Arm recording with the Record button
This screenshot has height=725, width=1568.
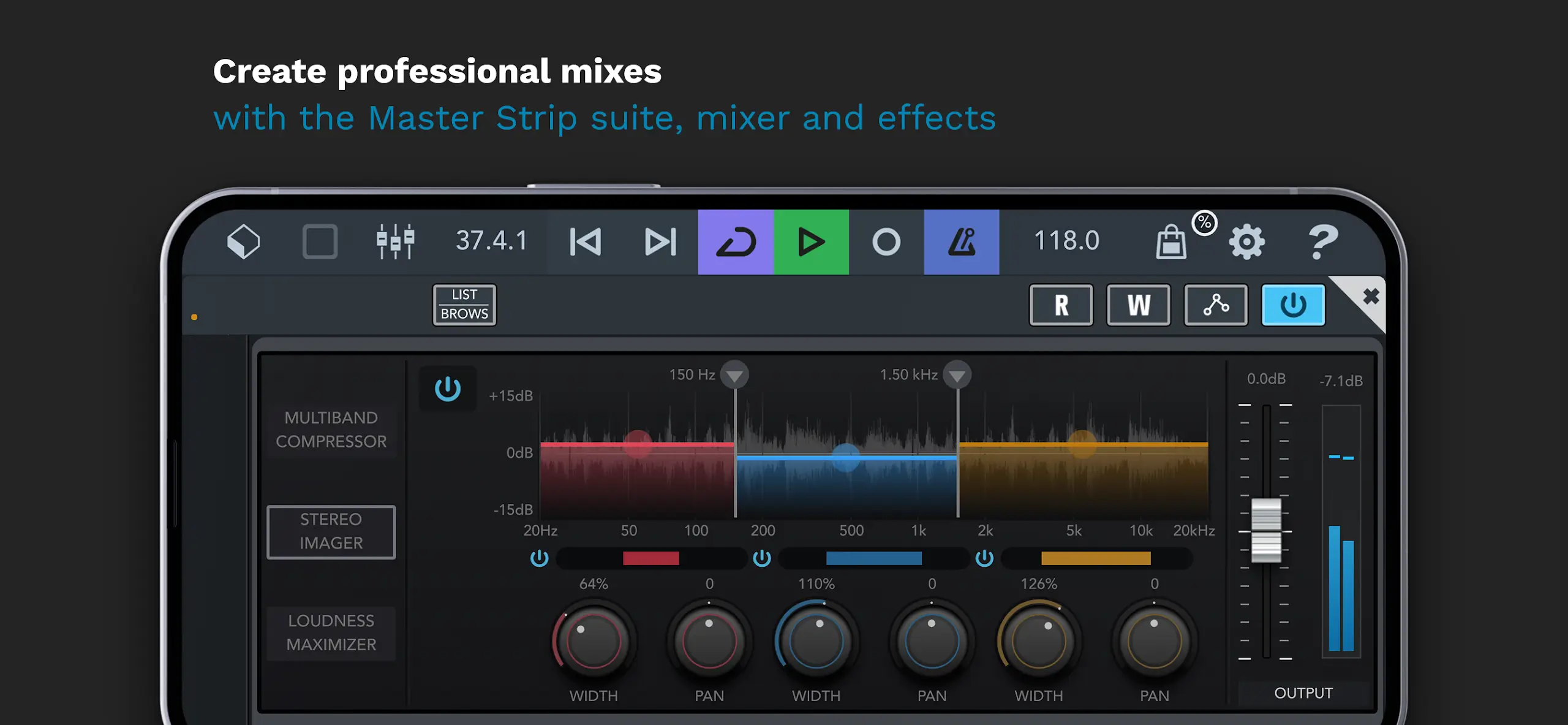pyautogui.click(x=885, y=241)
